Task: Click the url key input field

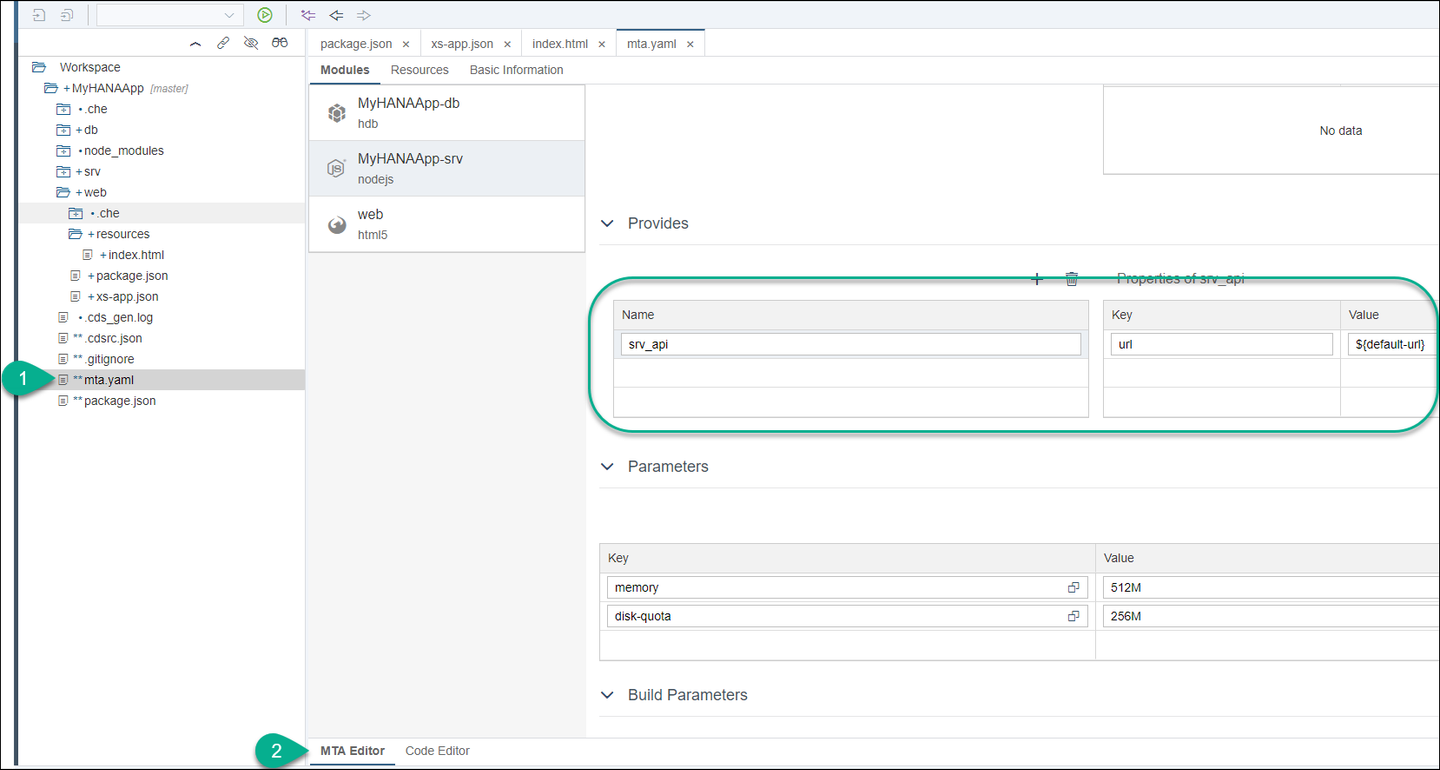Action: point(1222,344)
